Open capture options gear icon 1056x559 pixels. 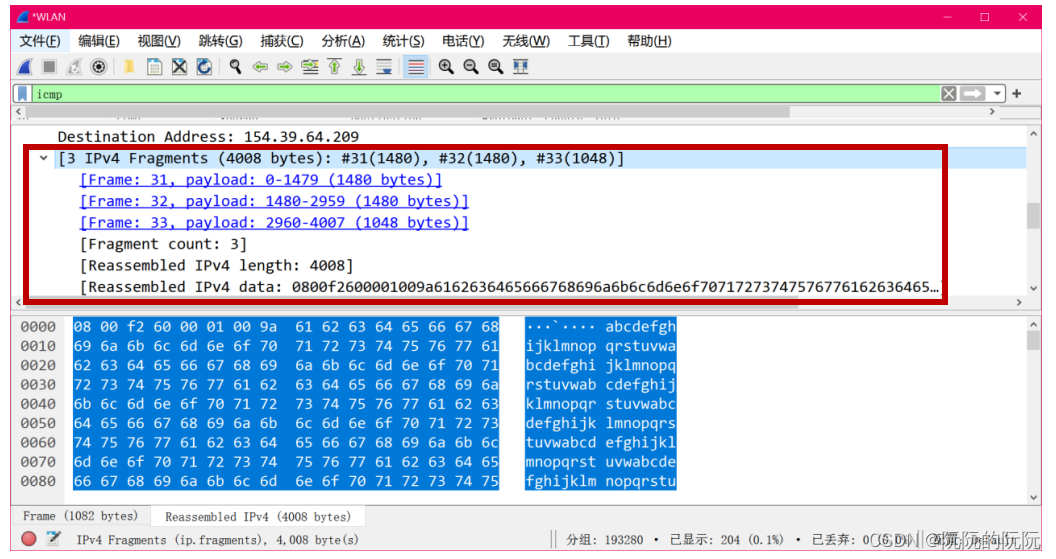(99, 67)
